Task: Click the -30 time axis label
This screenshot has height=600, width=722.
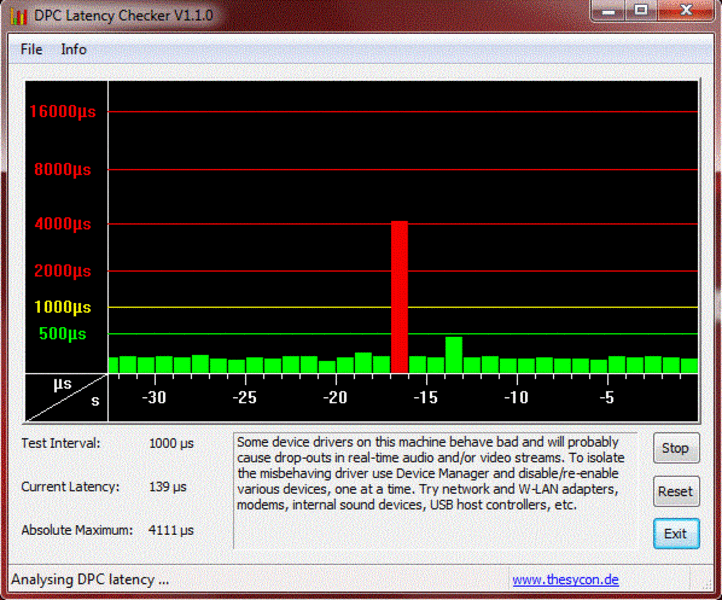Action: click(x=154, y=397)
